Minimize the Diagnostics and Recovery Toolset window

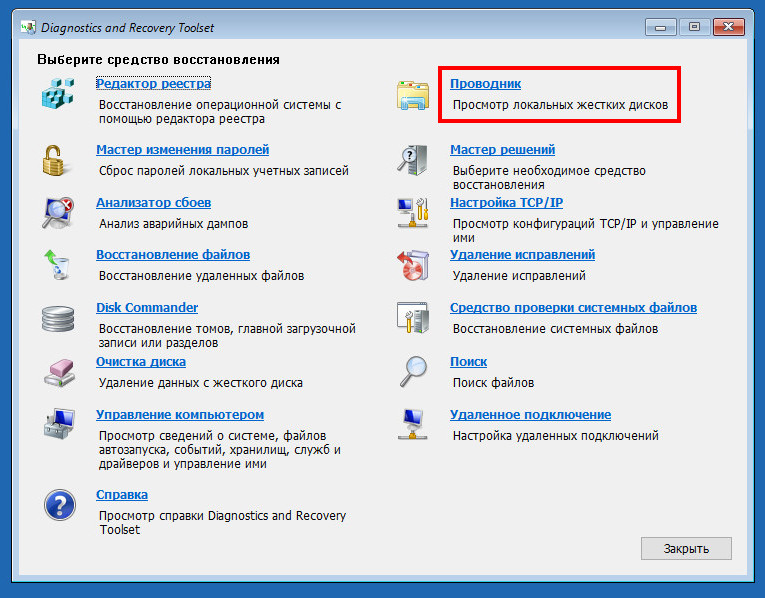[660, 27]
